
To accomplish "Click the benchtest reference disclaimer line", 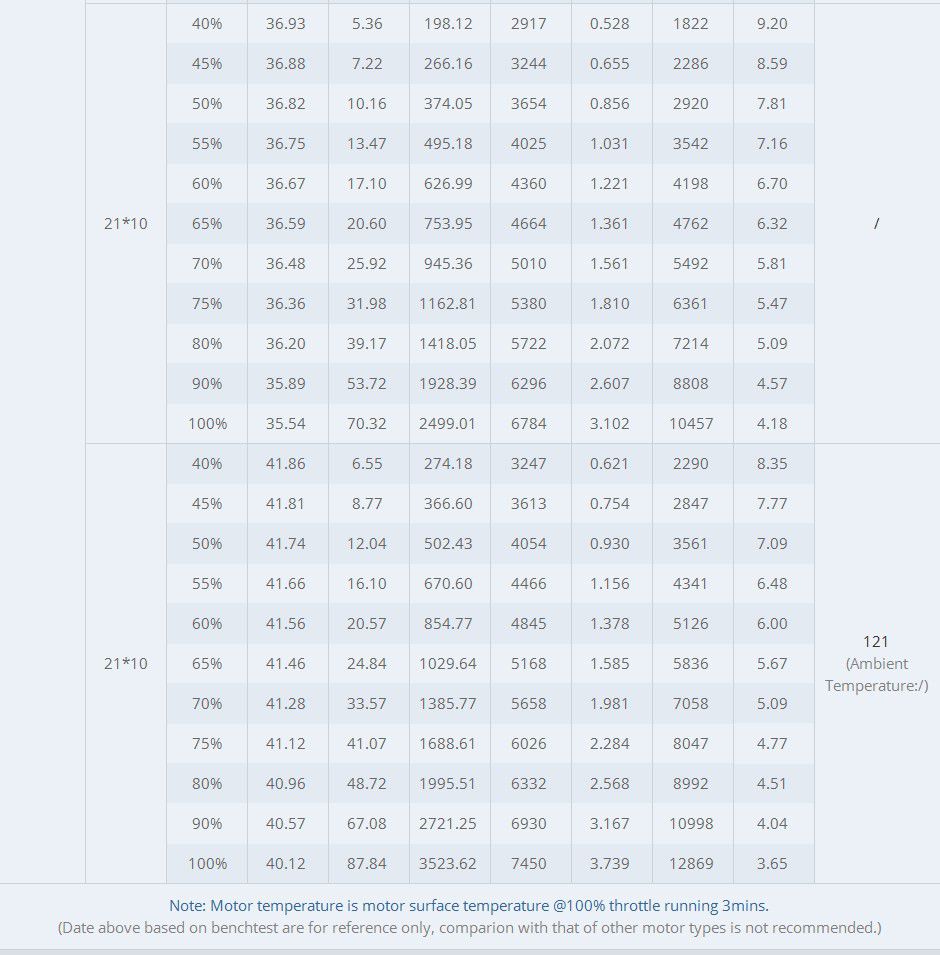I will point(469,928).
